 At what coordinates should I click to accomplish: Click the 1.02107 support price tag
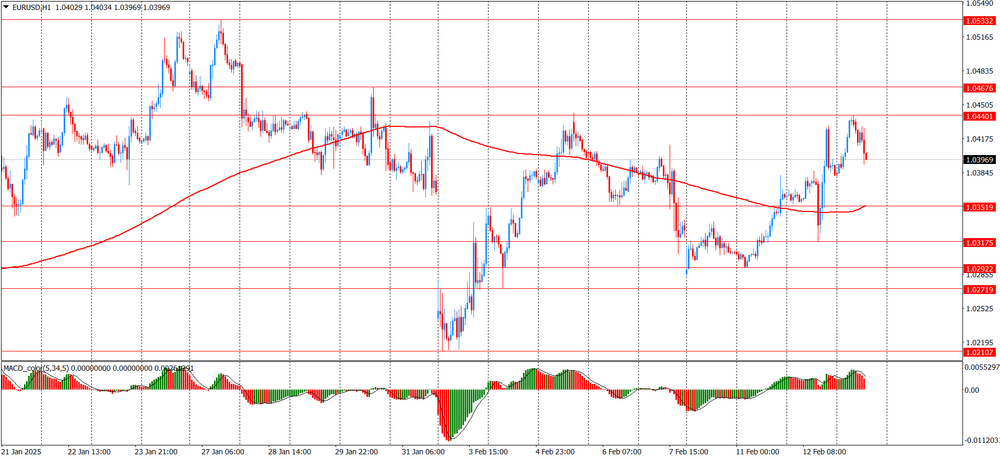tap(979, 352)
